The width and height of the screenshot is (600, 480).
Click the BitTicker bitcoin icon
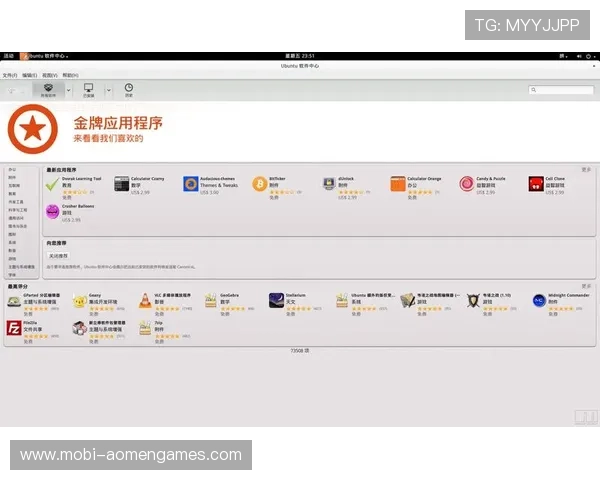click(x=259, y=184)
